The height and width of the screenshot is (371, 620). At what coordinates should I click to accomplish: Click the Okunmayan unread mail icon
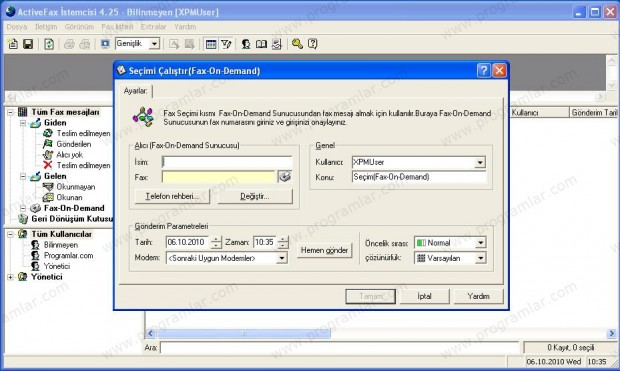[x=48, y=187]
